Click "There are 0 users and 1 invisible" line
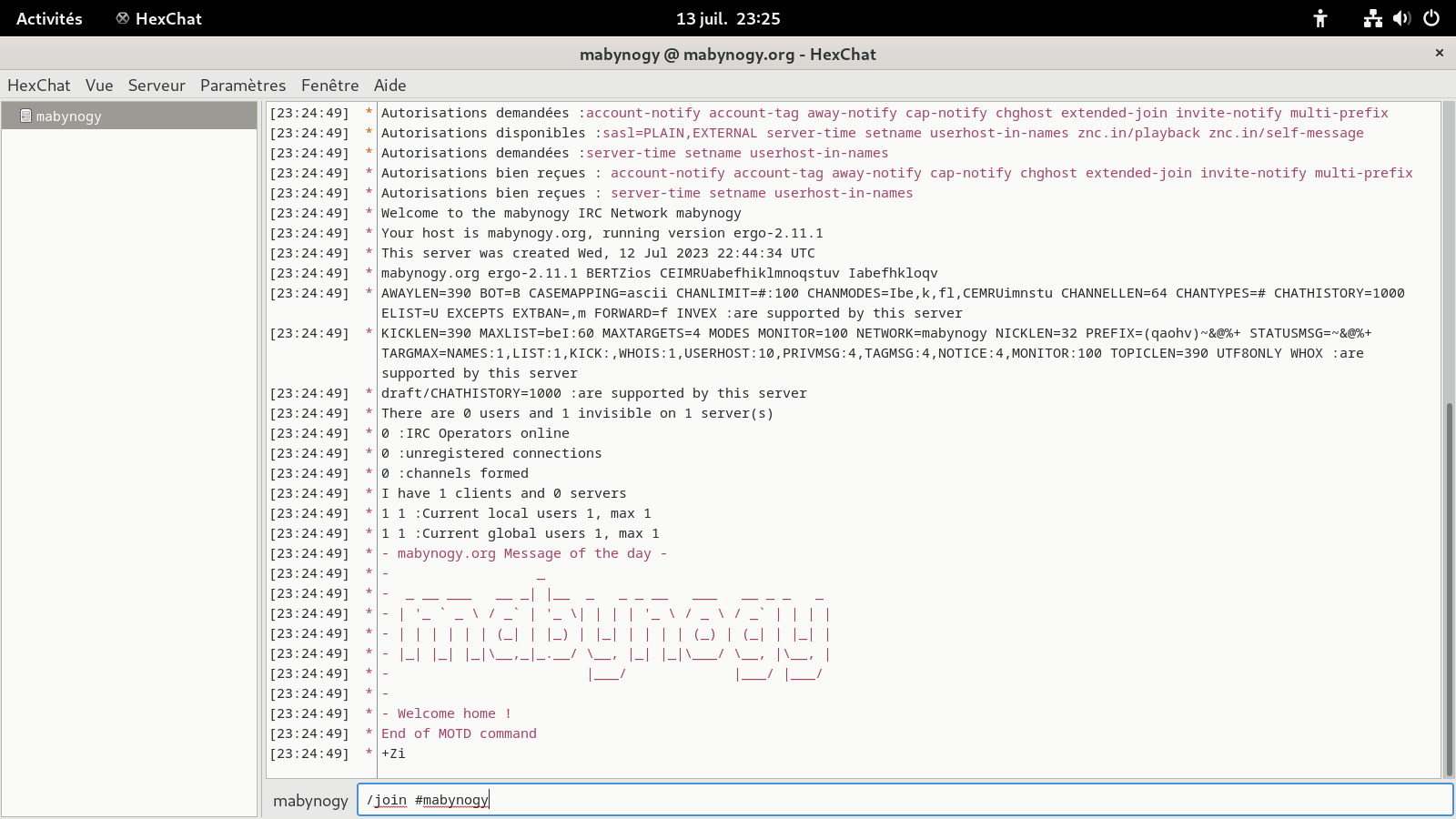 click(x=577, y=413)
